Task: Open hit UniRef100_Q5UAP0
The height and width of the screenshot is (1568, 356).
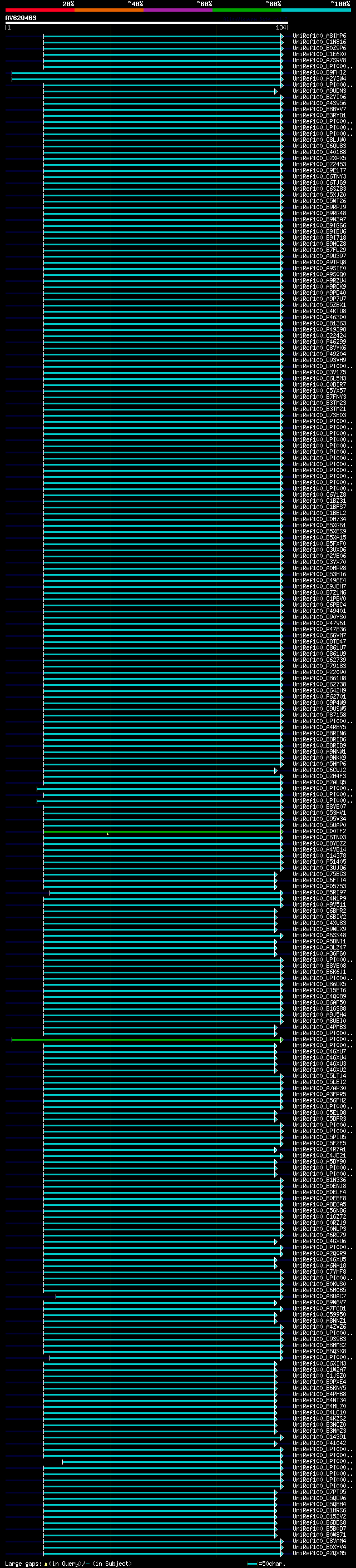Action: point(319,825)
